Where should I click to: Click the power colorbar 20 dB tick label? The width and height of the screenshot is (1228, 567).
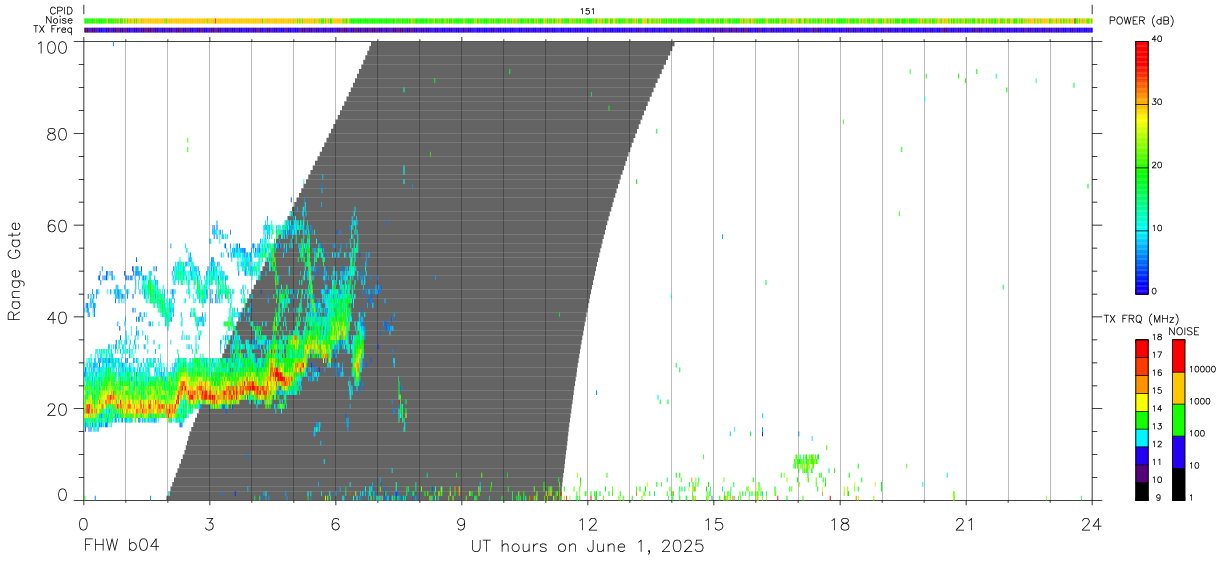click(x=1157, y=165)
